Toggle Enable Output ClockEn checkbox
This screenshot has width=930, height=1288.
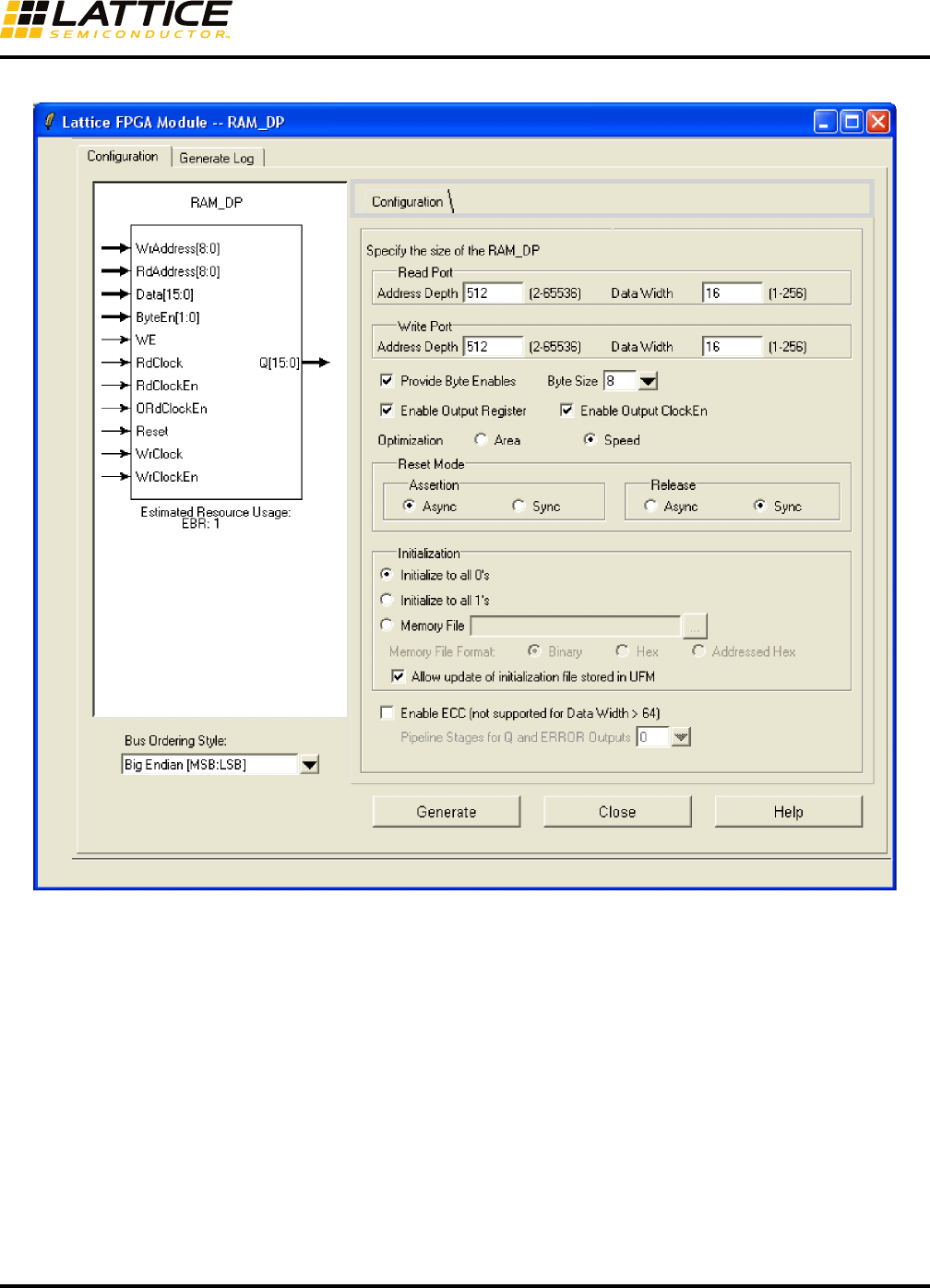pyautogui.click(x=566, y=410)
